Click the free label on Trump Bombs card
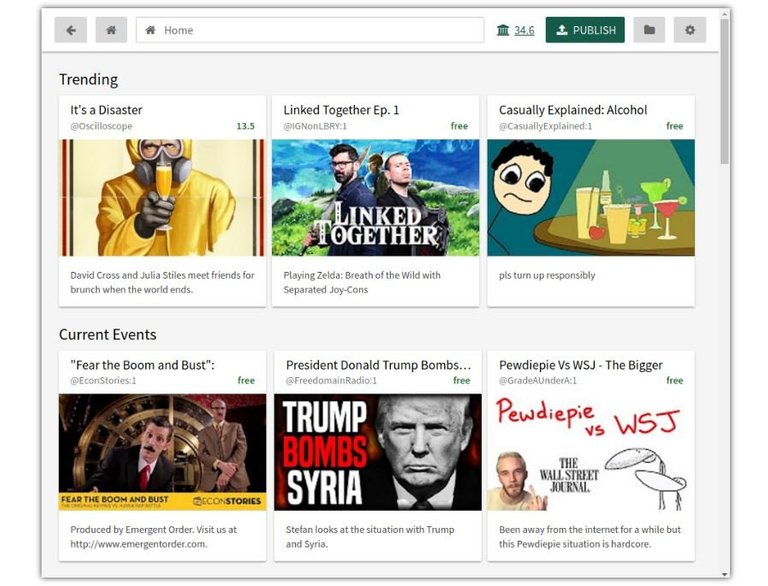 [461, 380]
